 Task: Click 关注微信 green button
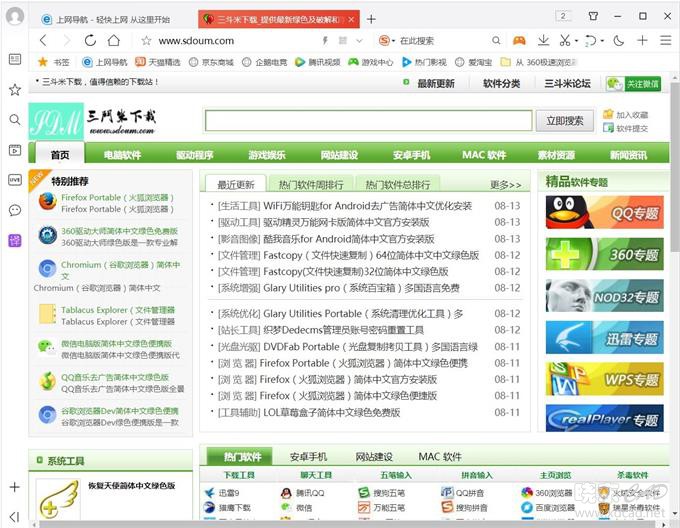[x=633, y=84]
